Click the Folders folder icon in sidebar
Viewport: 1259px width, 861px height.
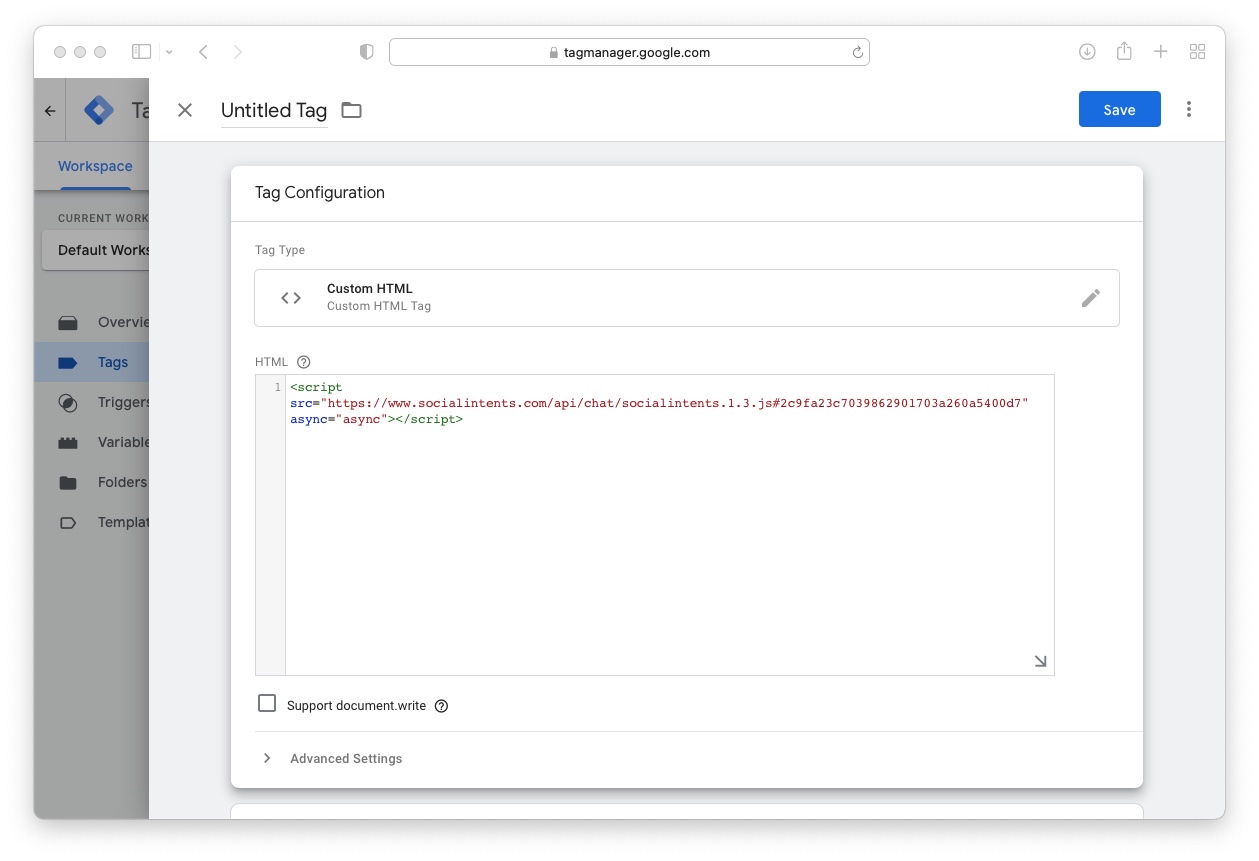(x=68, y=483)
